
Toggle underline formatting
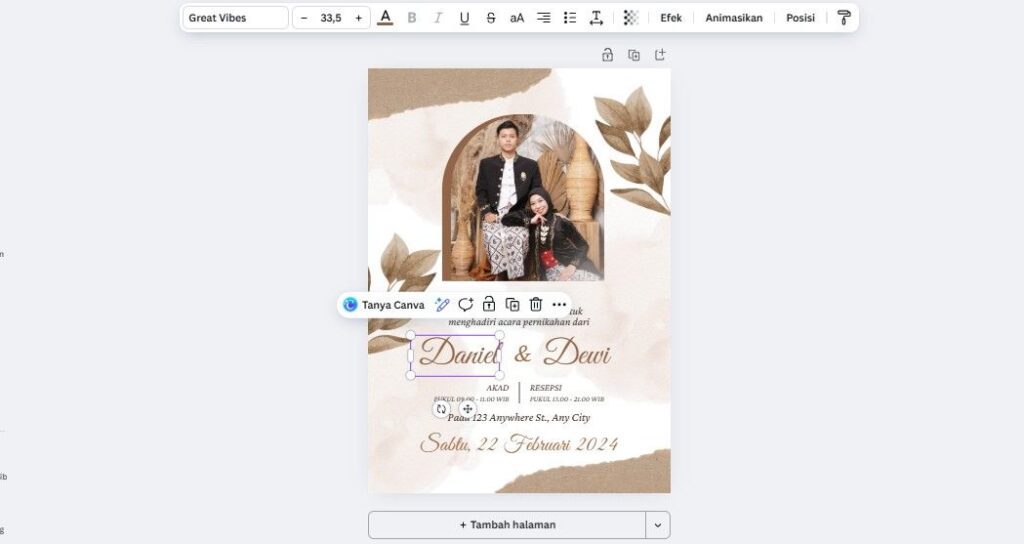pyautogui.click(x=464, y=18)
